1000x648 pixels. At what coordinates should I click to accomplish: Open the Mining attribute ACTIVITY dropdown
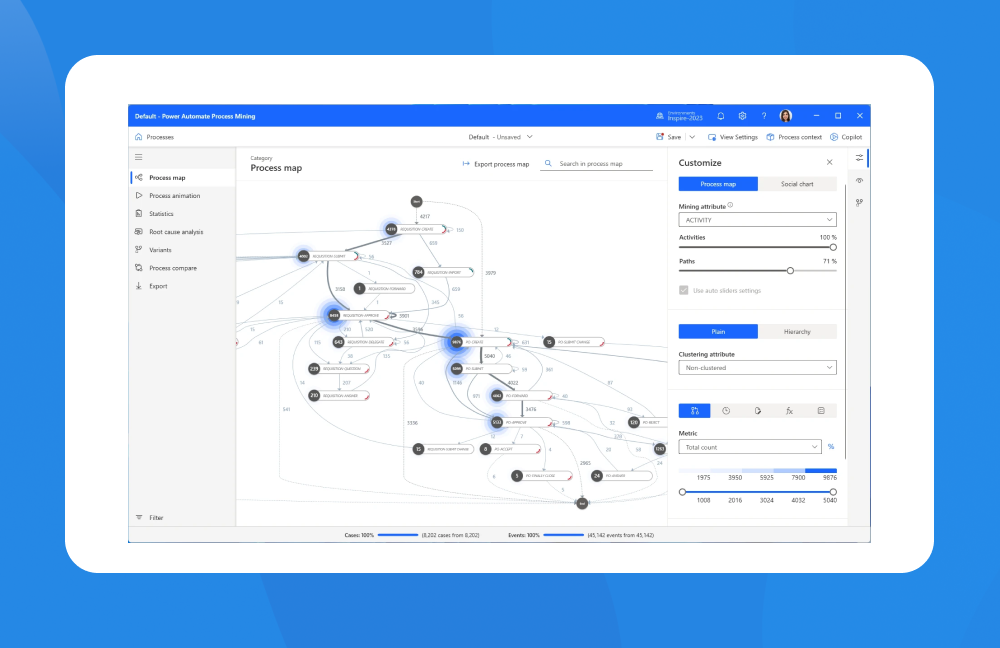coord(758,220)
